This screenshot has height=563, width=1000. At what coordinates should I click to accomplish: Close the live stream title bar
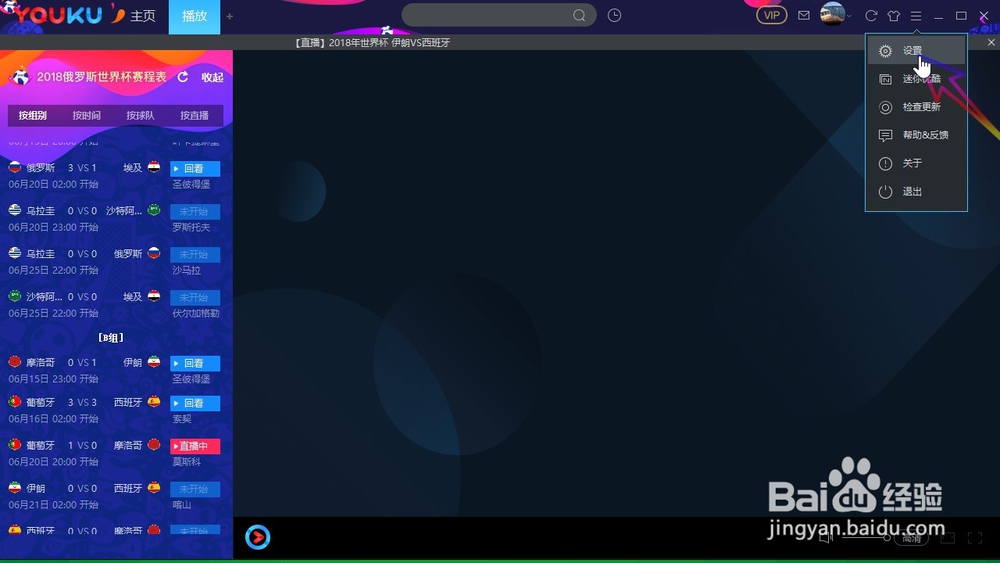pos(991,43)
